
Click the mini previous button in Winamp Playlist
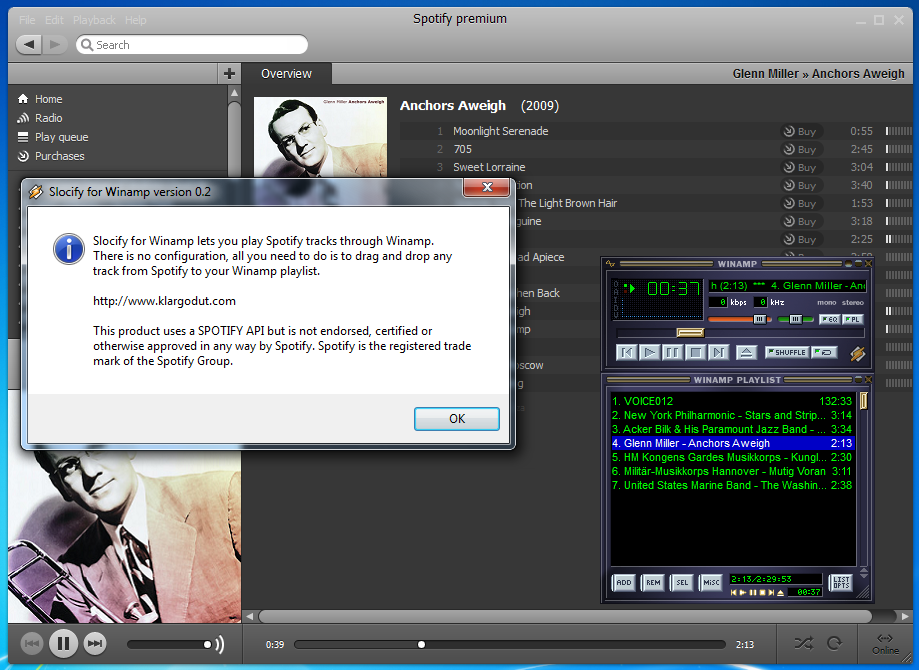pos(734,593)
